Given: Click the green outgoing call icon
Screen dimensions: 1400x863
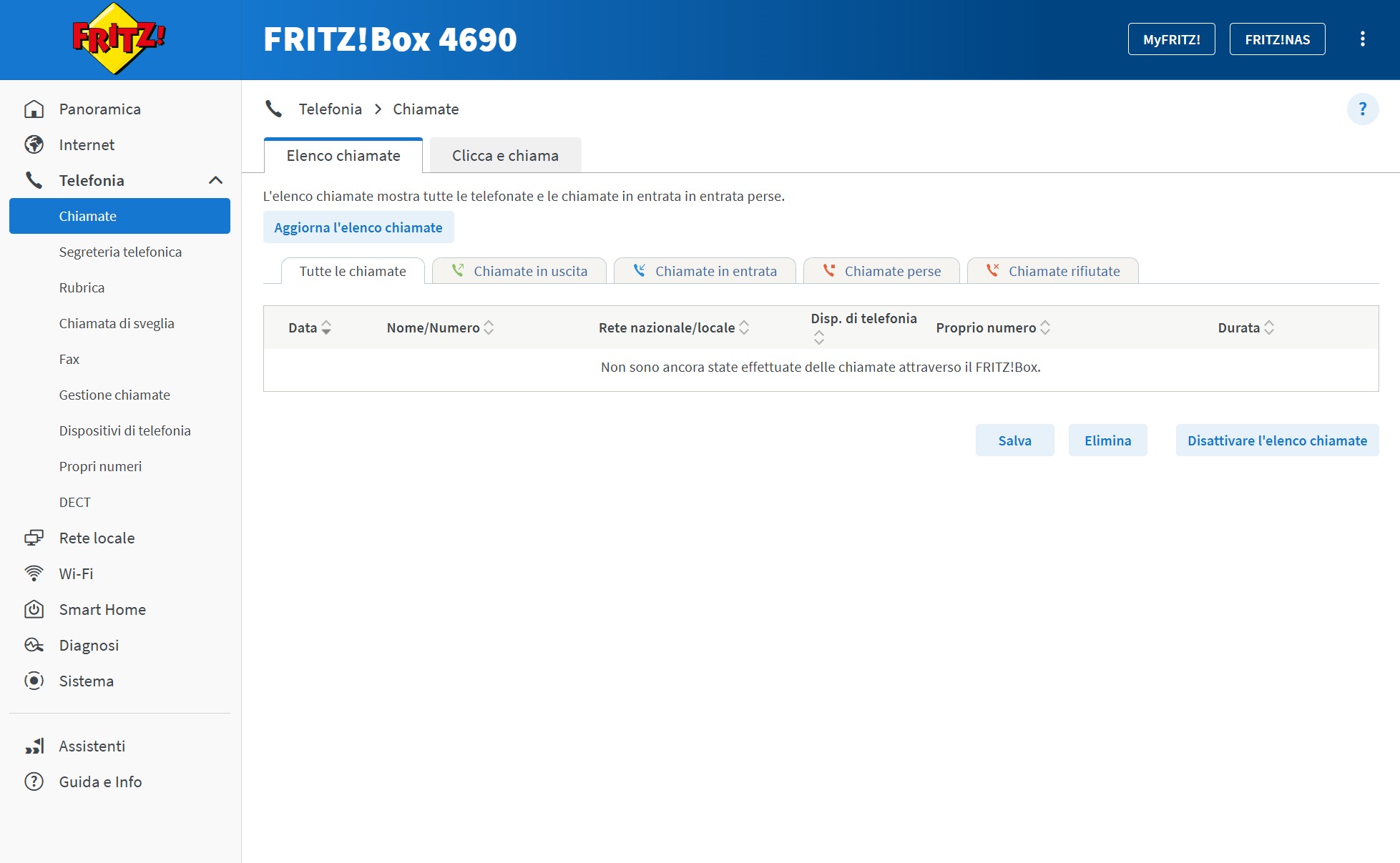Looking at the screenshot, I should click(x=458, y=270).
